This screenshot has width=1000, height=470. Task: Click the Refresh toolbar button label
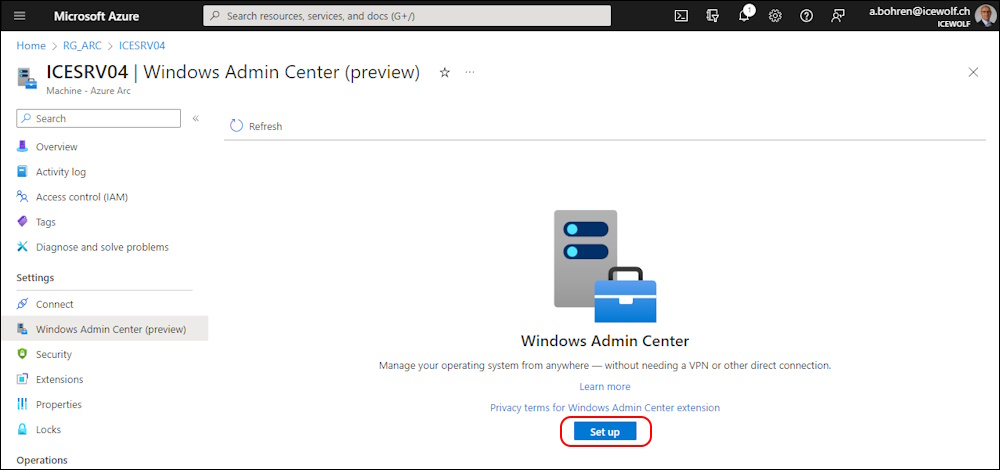tap(265, 126)
